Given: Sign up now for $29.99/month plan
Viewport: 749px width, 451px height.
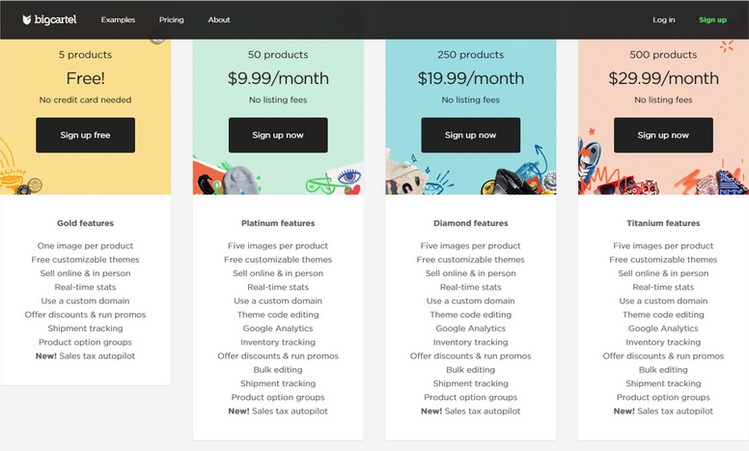Looking at the screenshot, I should pyautogui.click(x=663, y=135).
